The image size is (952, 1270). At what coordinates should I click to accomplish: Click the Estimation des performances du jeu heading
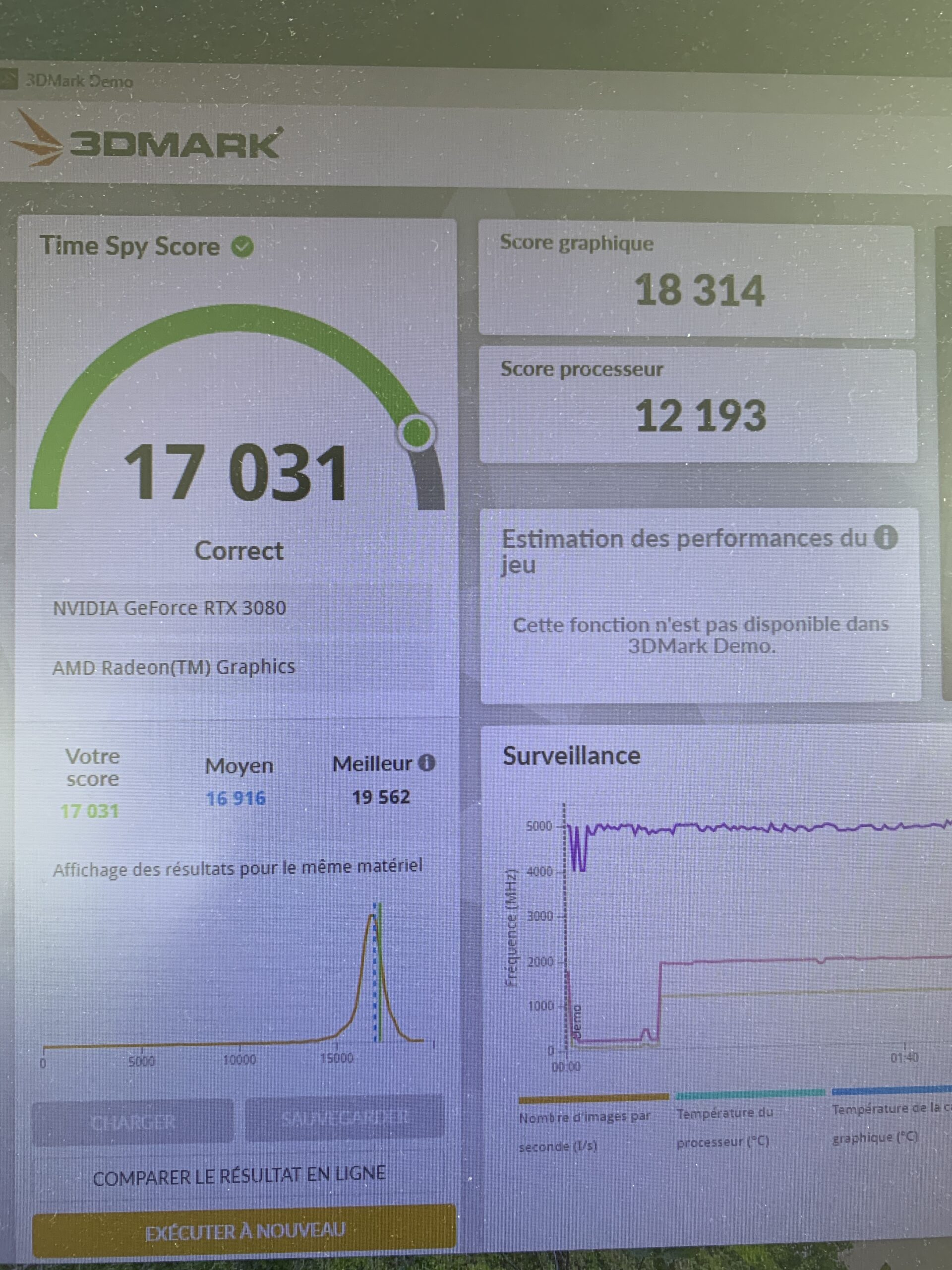(x=684, y=551)
